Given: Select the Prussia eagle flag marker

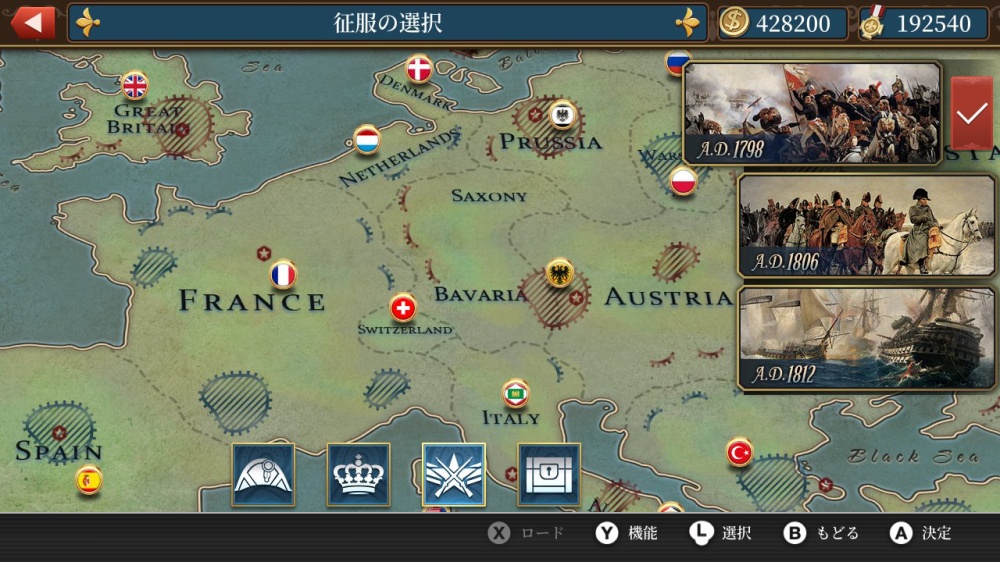Looking at the screenshot, I should 562,115.
